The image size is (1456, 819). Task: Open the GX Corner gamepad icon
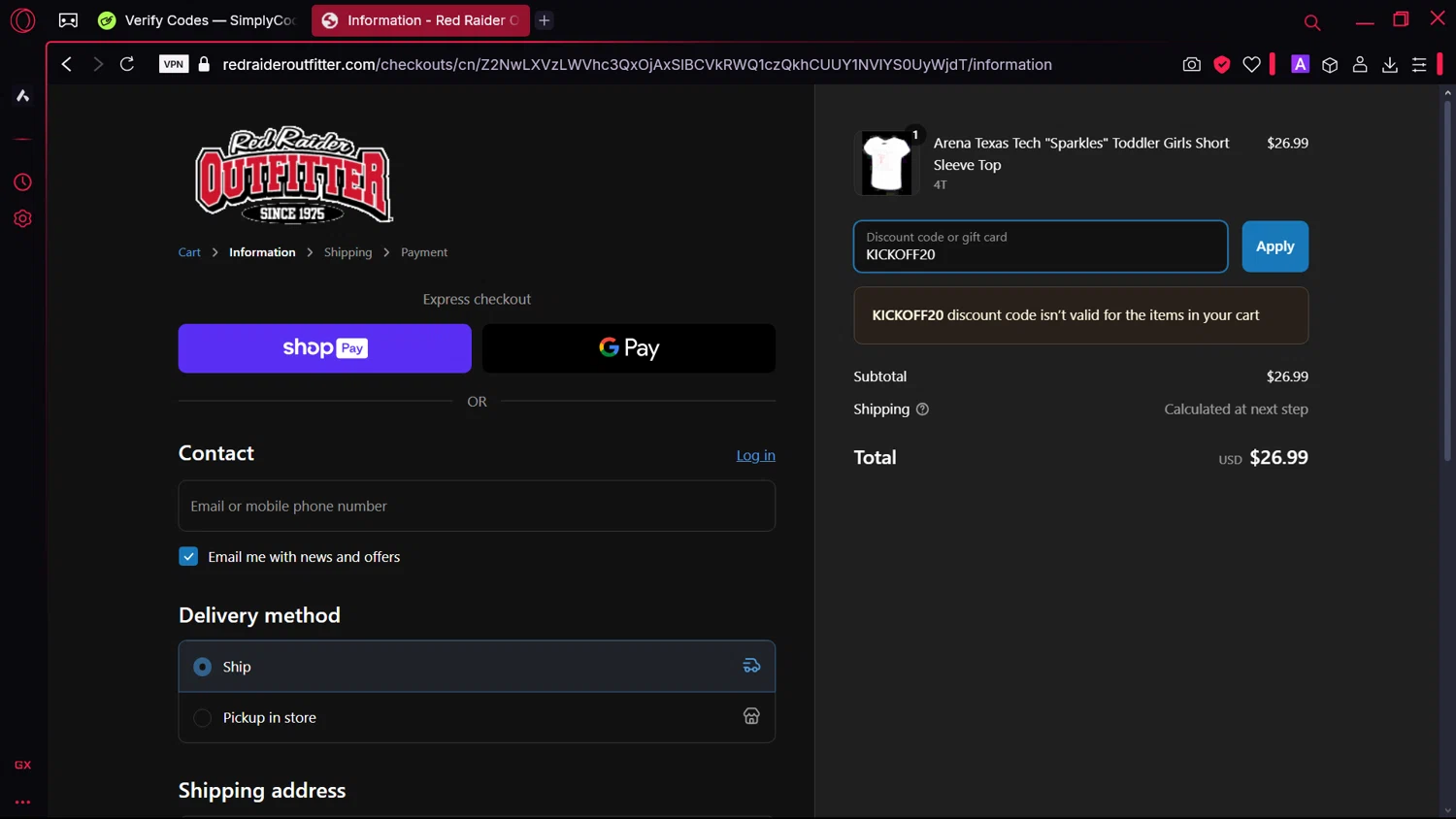click(68, 20)
